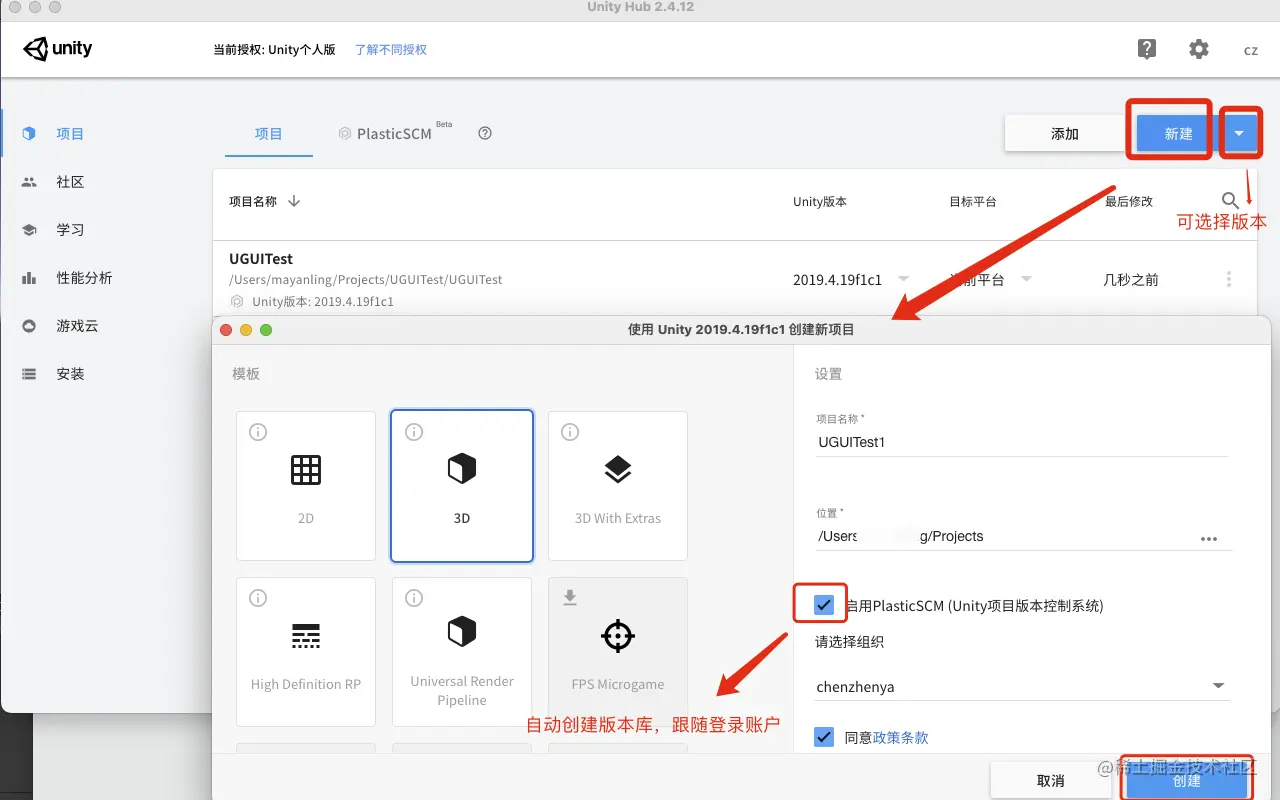Open the 新建 version dropdown arrow

1240,133
